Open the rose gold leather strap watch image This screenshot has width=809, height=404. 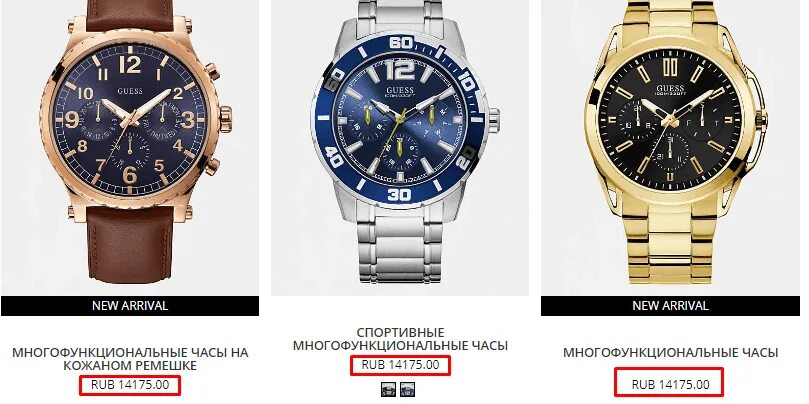tap(130, 148)
